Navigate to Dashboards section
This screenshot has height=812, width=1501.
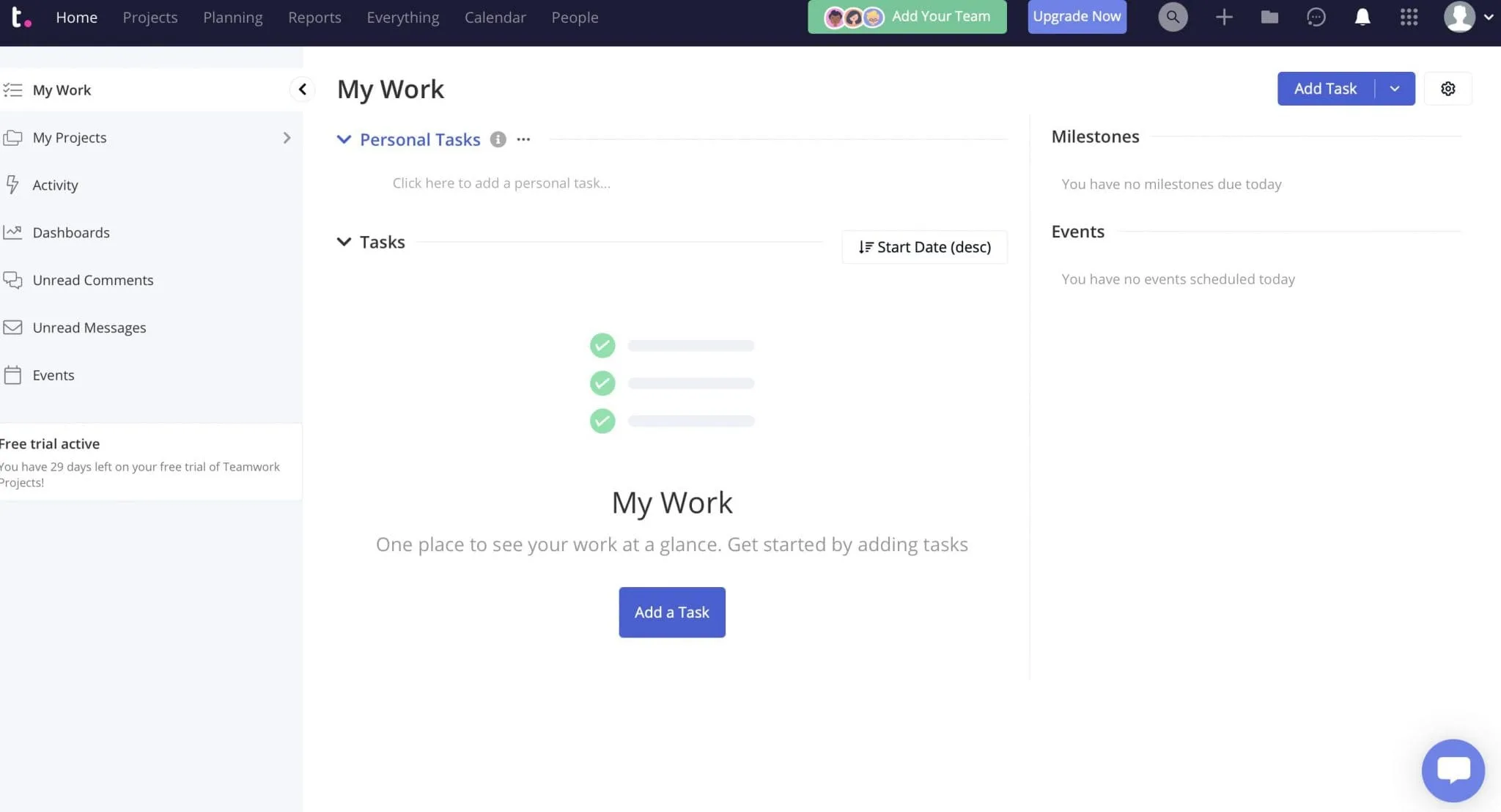pyautogui.click(x=71, y=232)
